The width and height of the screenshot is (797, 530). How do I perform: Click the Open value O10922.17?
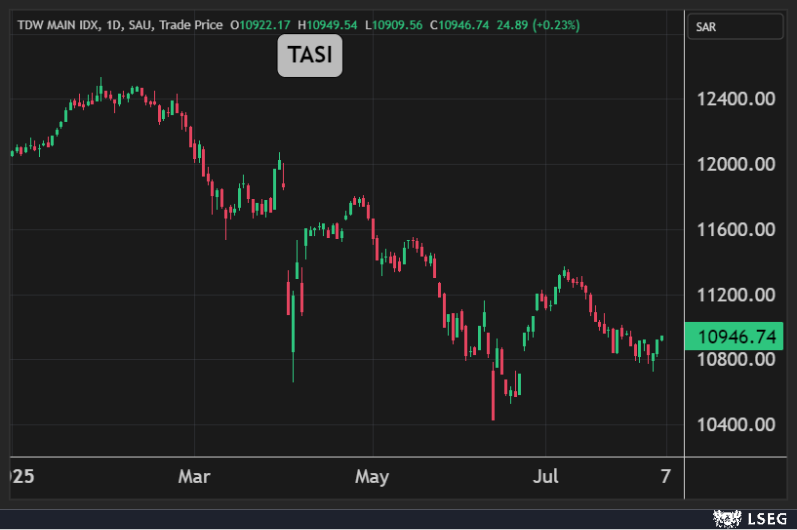point(260,24)
